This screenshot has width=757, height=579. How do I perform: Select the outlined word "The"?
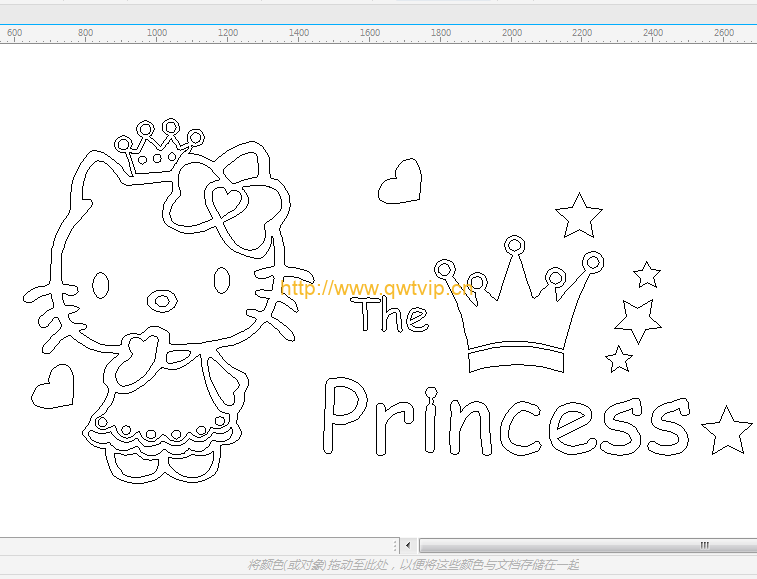point(389,314)
